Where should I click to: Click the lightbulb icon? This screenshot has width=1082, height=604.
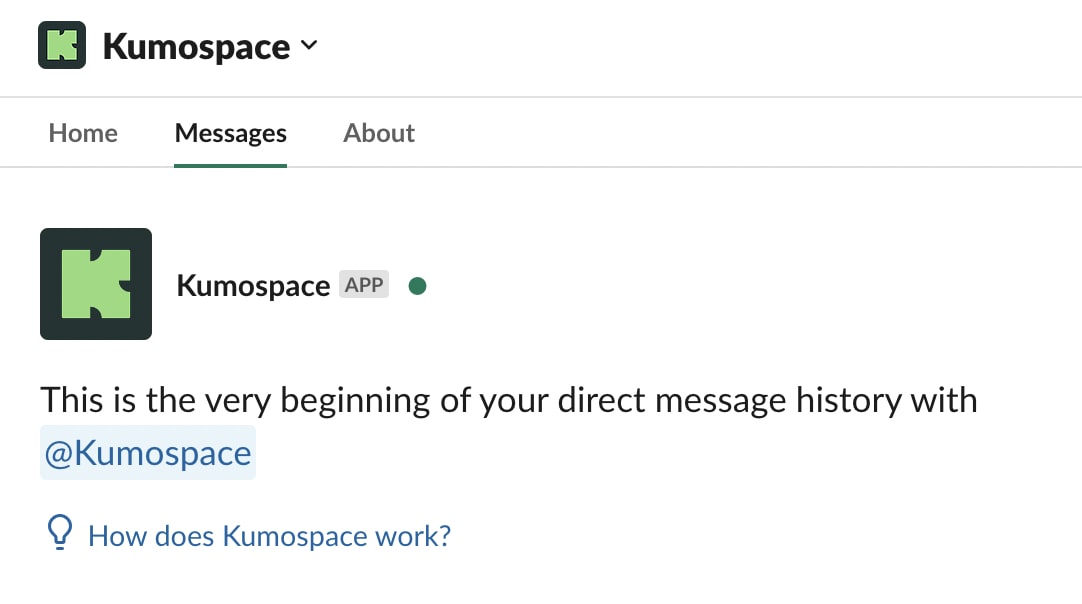[x=59, y=533]
